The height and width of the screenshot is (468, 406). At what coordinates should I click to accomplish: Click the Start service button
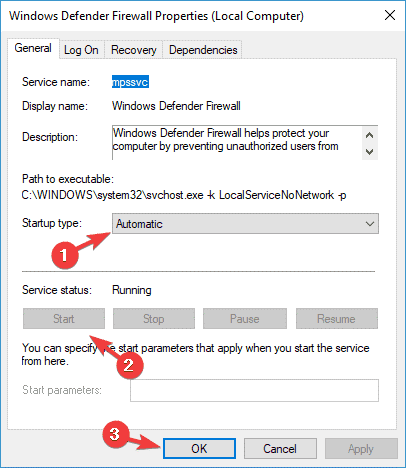pyautogui.click(x=64, y=319)
